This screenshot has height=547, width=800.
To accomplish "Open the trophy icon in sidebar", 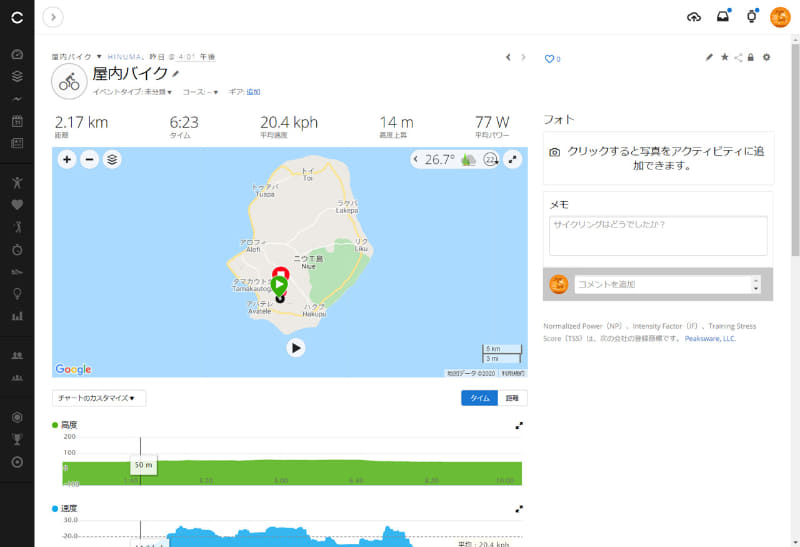I will (17, 439).
